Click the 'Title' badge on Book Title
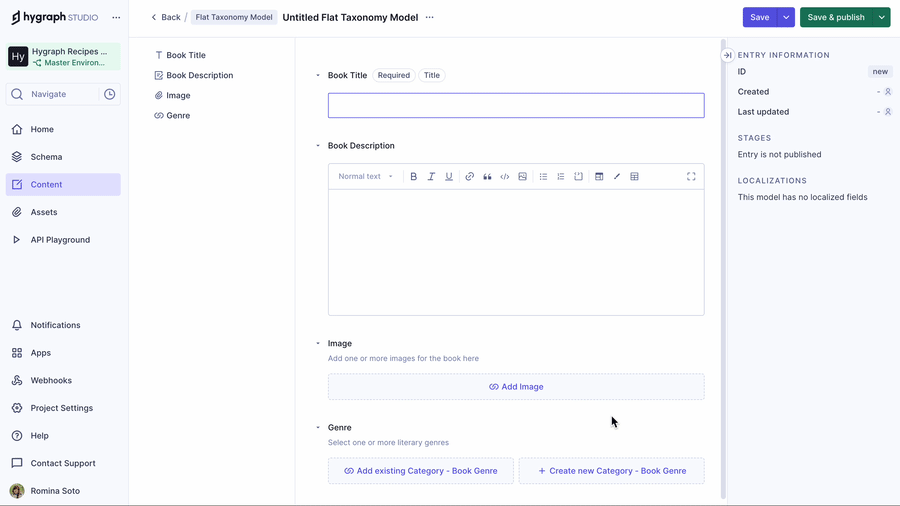The width and height of the screenshot is (900, 506). 432,75
